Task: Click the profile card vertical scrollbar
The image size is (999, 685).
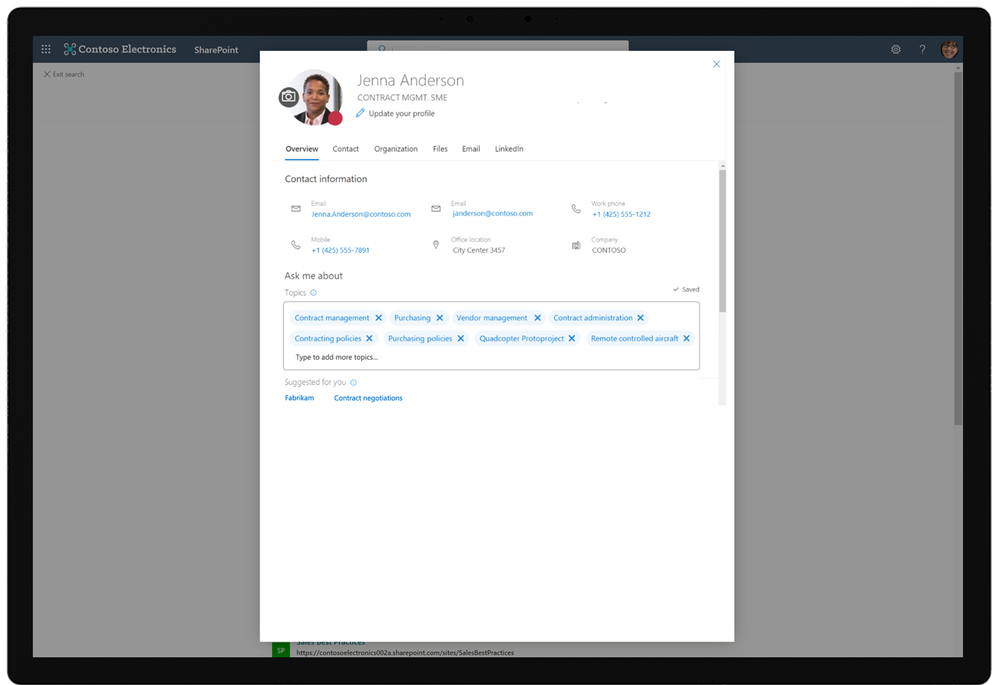Action: [x=722, y=241]
